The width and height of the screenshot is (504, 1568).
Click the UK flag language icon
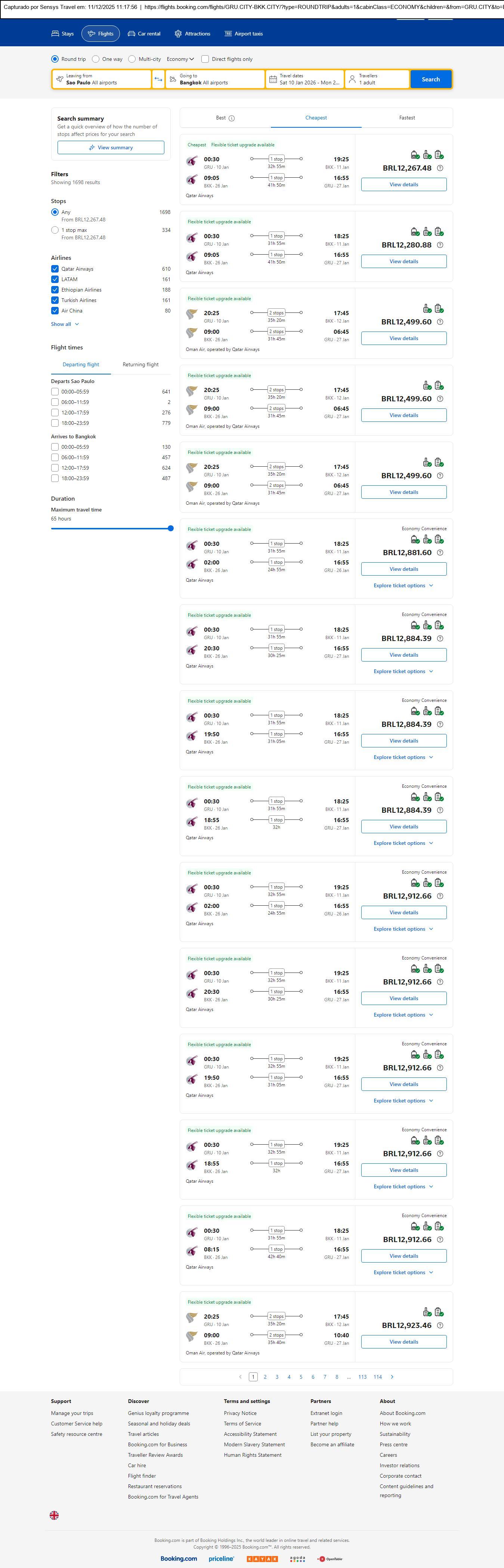pos(54,1515)
